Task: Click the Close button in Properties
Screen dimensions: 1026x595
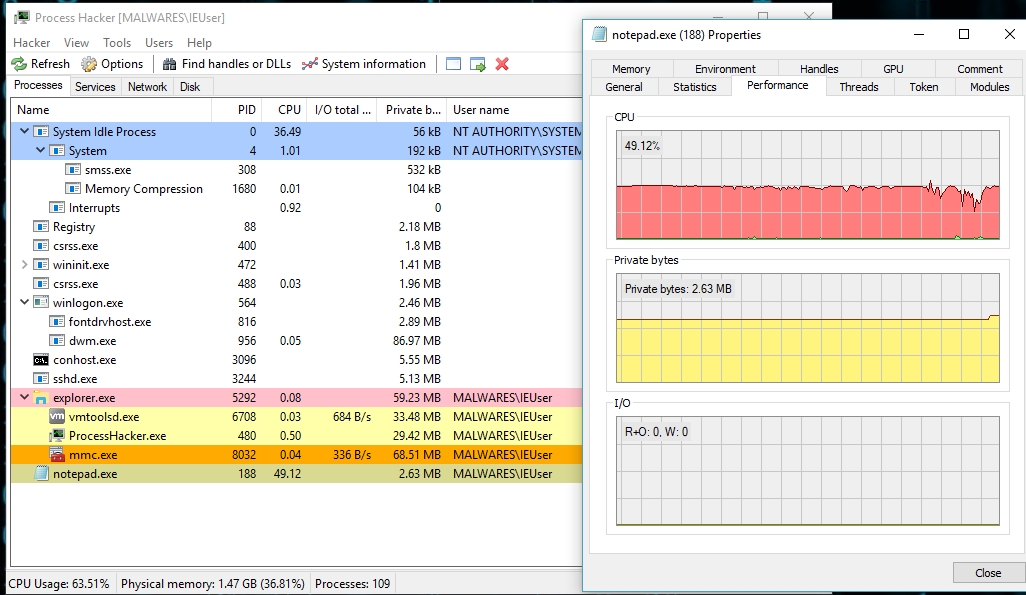Action: click(x=988, y=573)
